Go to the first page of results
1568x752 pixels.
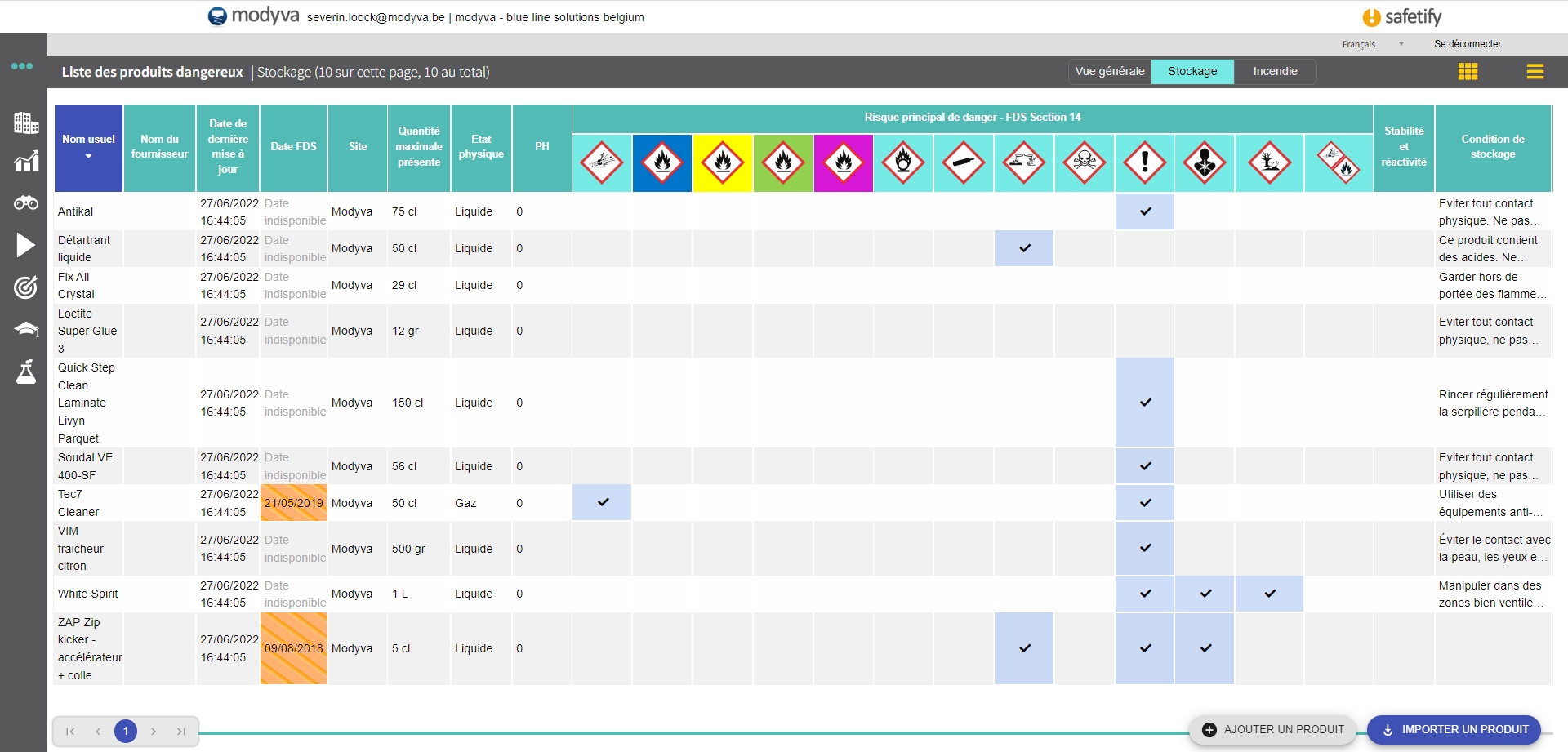pos(70,732)
